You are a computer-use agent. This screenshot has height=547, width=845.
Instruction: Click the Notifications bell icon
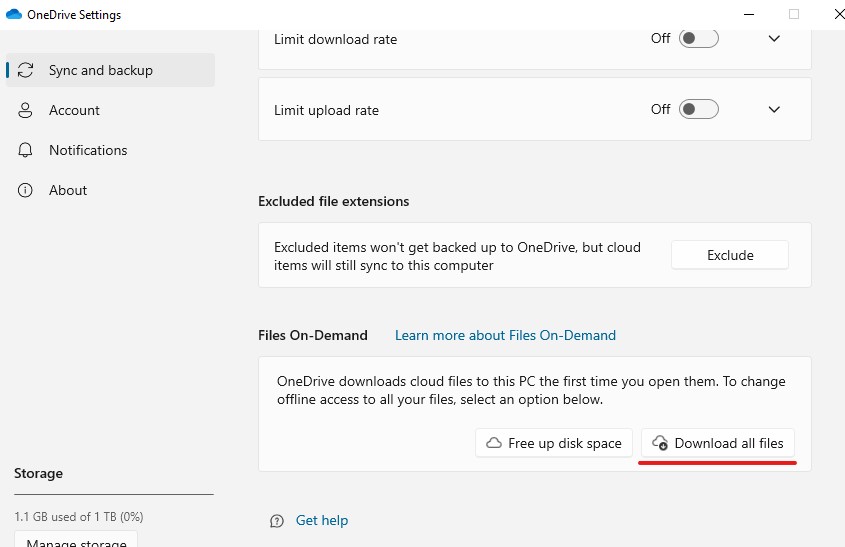25,150
